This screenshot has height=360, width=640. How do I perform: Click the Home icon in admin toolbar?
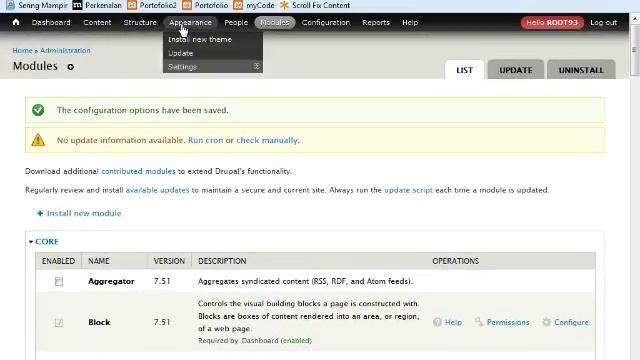[x=16, y=22]
